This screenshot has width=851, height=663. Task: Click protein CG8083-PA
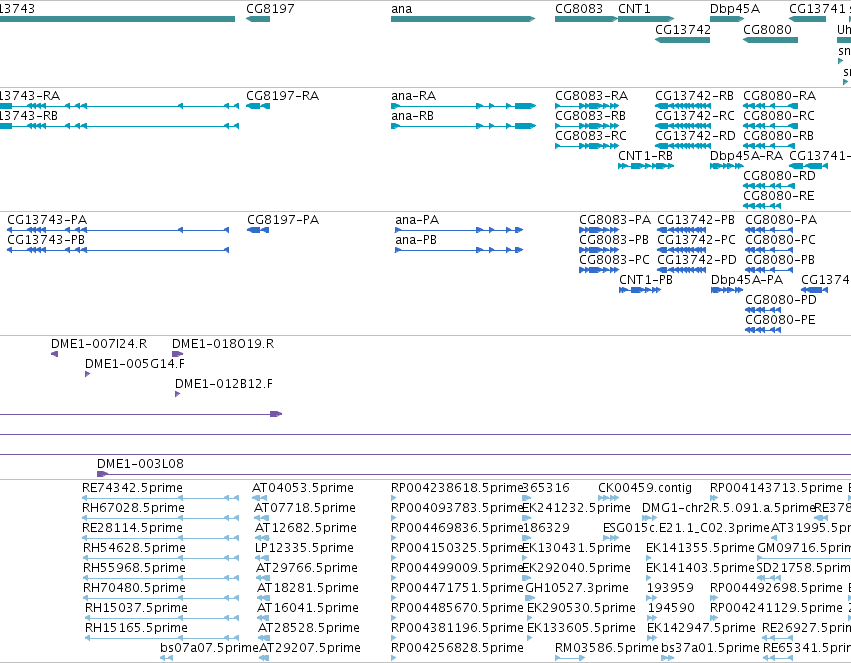[599, 230]
